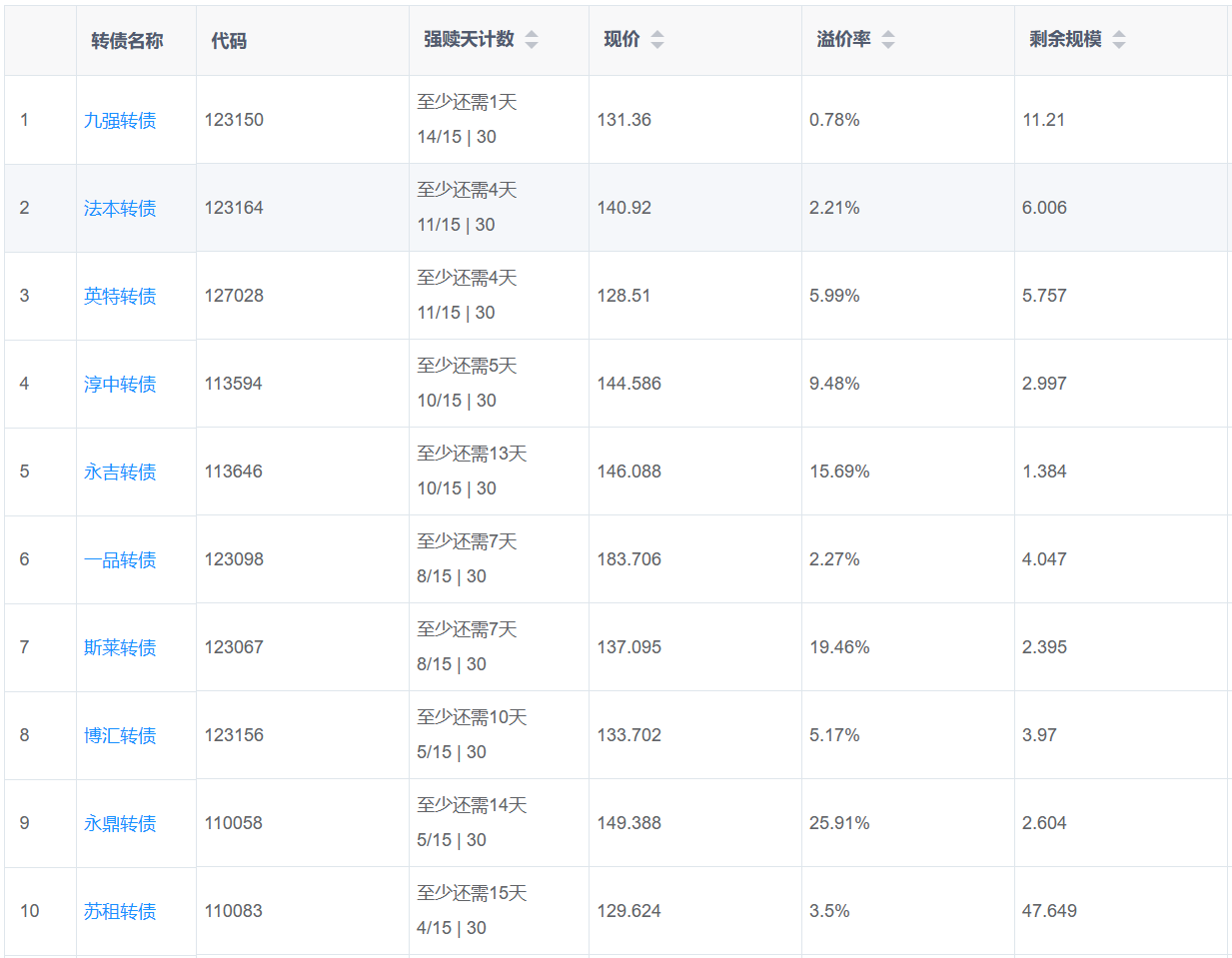Select the code cell 123150
Image resolution: width=1232 pixels, height=958 pixels.
pos(234,120)
